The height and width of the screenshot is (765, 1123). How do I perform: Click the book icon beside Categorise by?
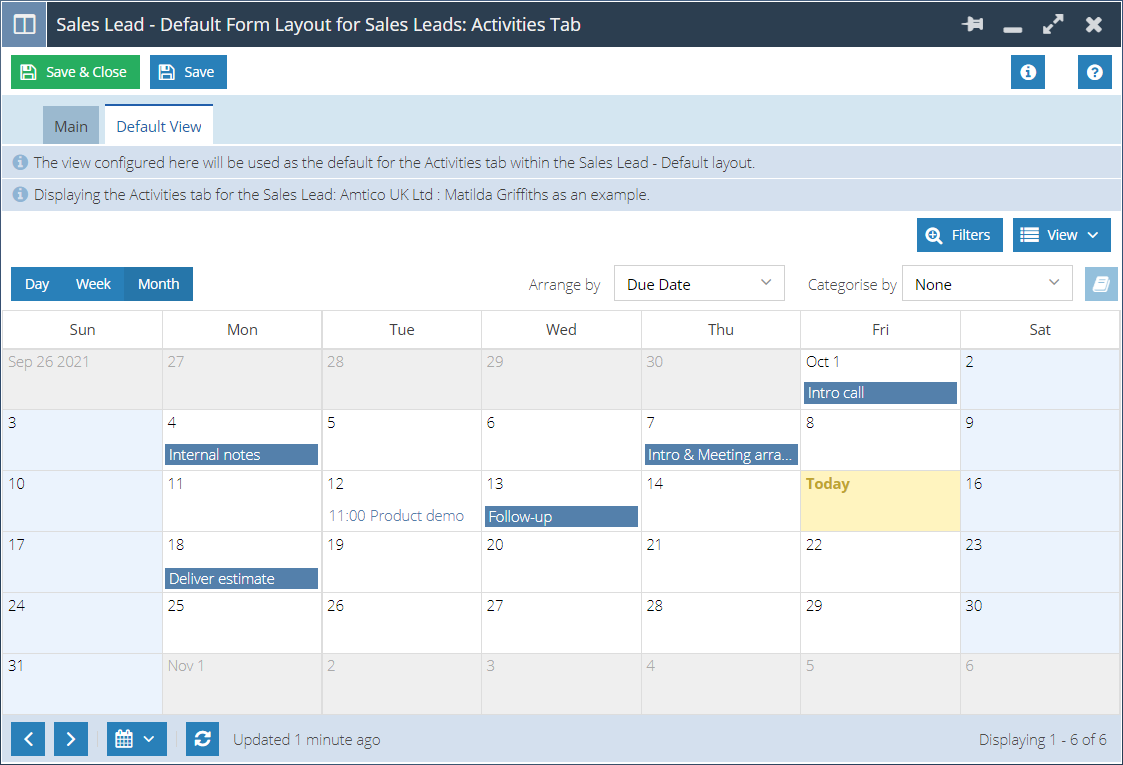pyautogui.click(x=1102, y=284)
